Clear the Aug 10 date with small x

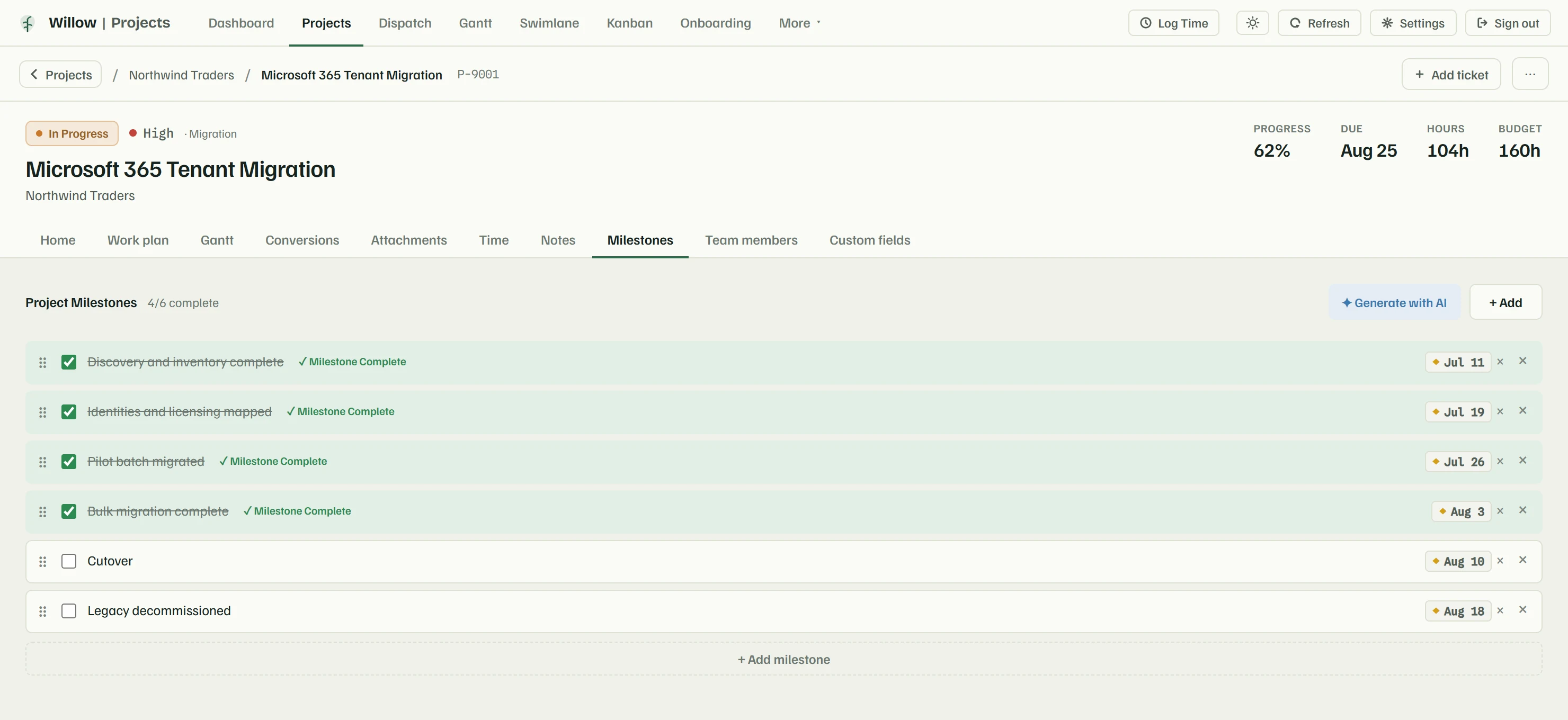point(1500,561)
